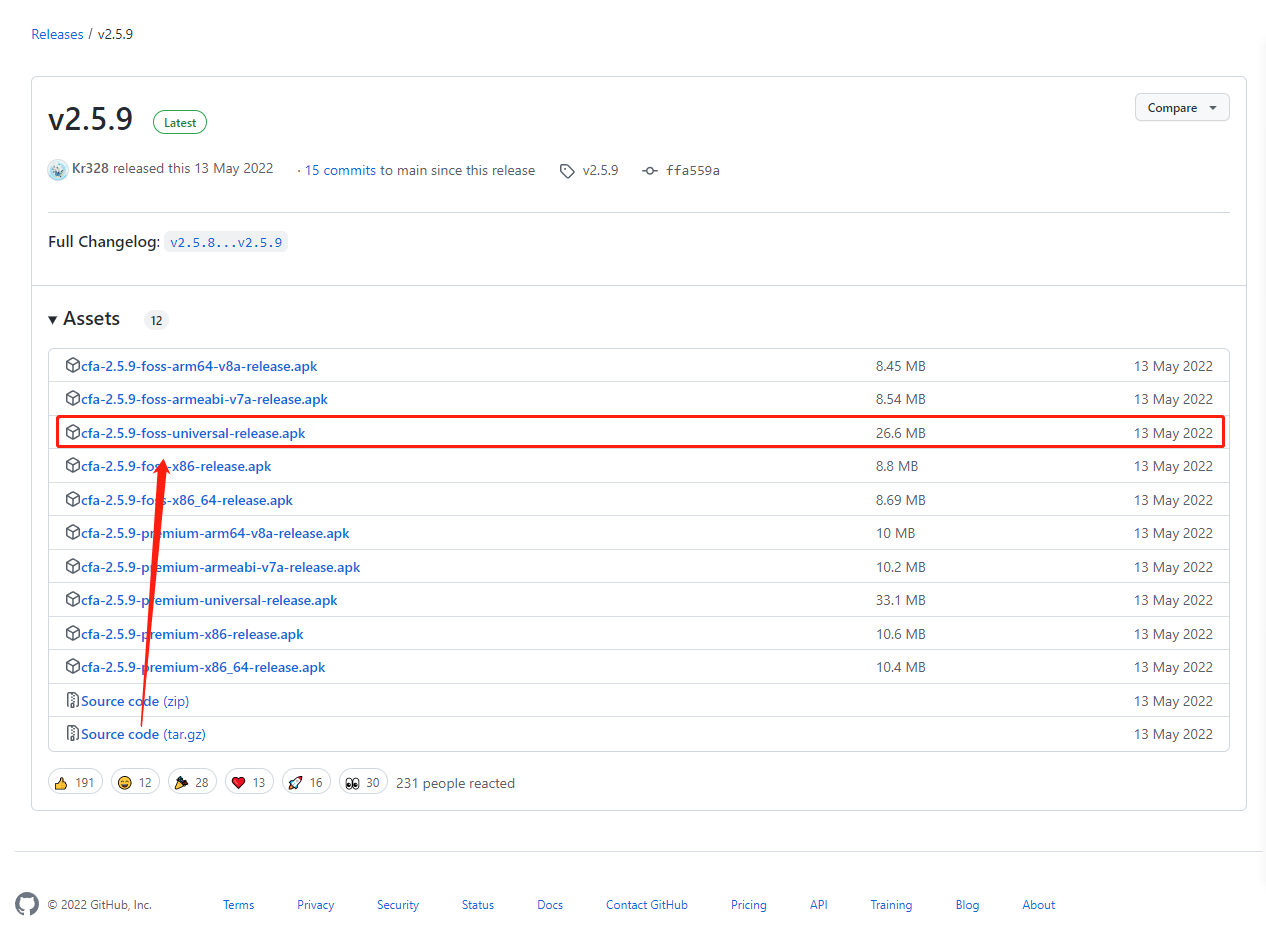Image resolution: width=1266 pixels, height=940 pixels.
Task: Click file icon for Source code (tar.gz)
Action: tap(73, 734)
